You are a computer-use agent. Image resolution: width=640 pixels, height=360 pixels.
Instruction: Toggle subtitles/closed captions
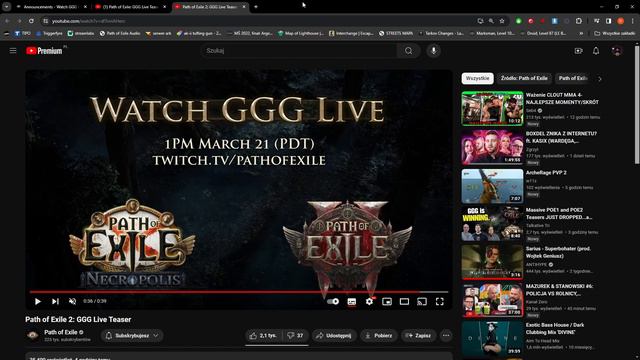coord(351,301)
